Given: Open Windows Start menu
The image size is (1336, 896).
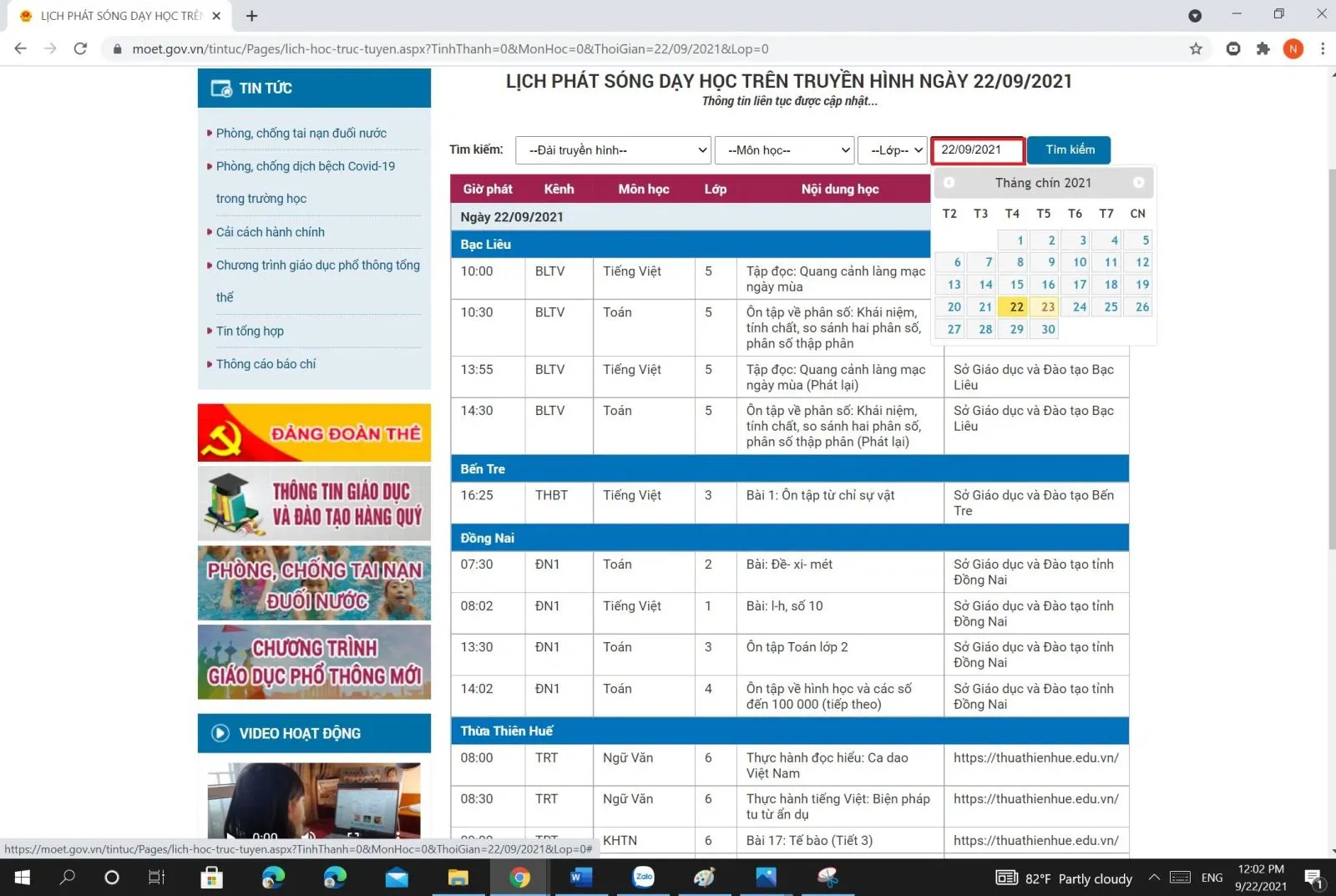Looking at the screenshot, I should pyautogui.click(x=23, y=878).
